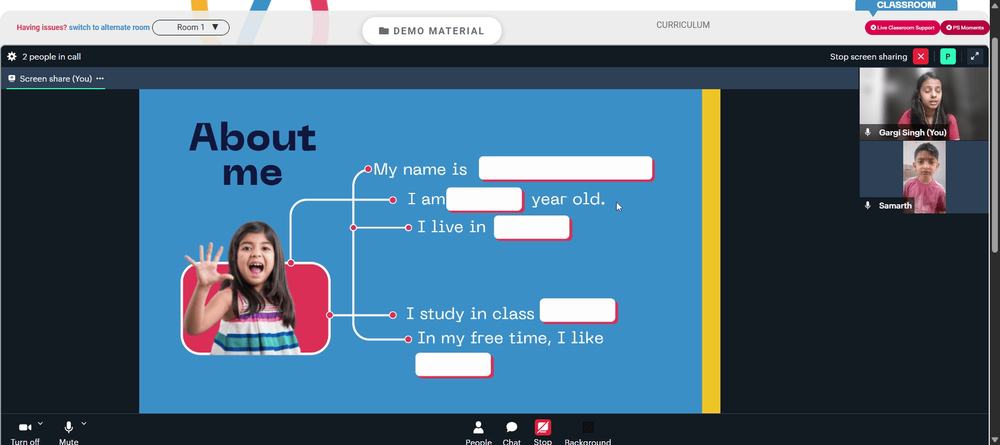Image resolution: width=1000 pixels, height=445 pixels.
Task: Select Gargi Singh video thumbnail
Action: click(923, 104)
